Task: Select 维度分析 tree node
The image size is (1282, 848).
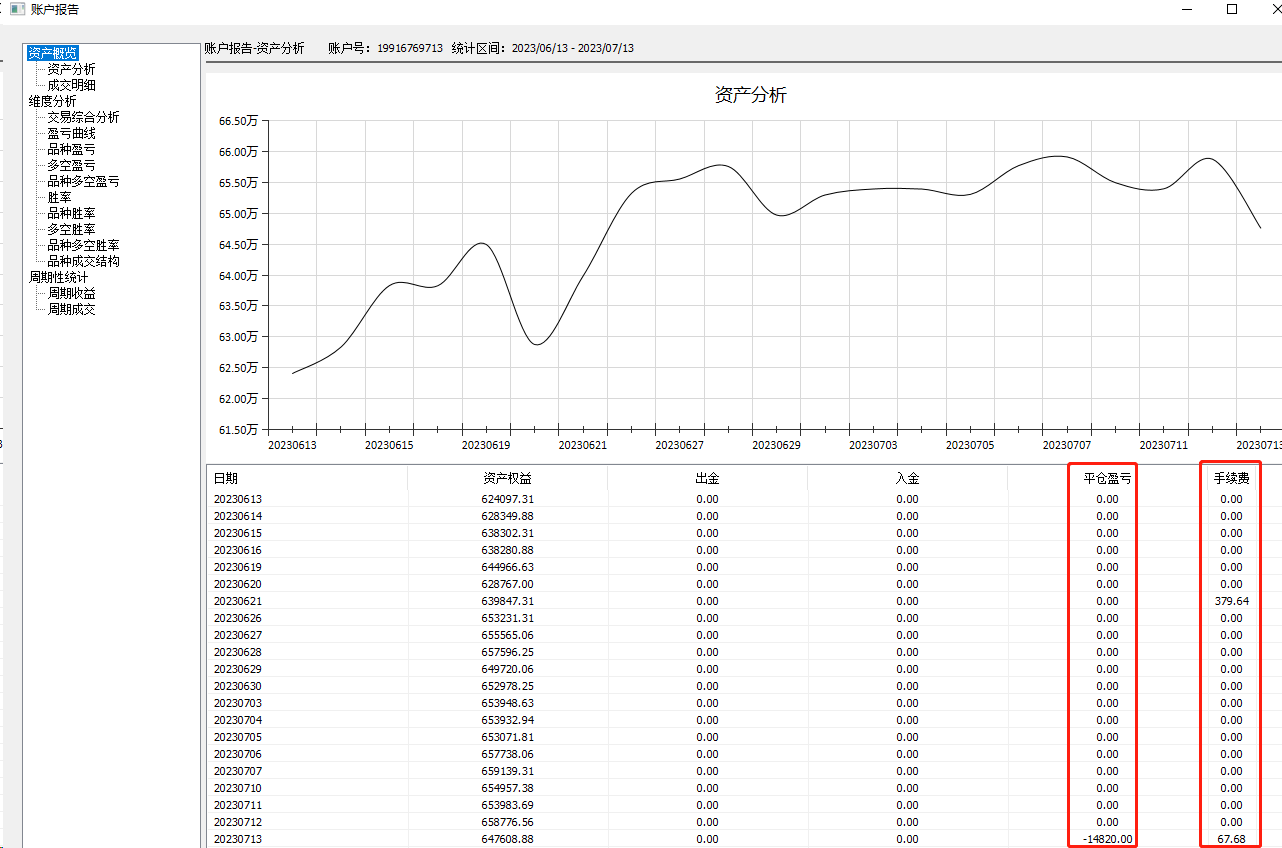Action: pyautogui.click(x=53, y=101)
